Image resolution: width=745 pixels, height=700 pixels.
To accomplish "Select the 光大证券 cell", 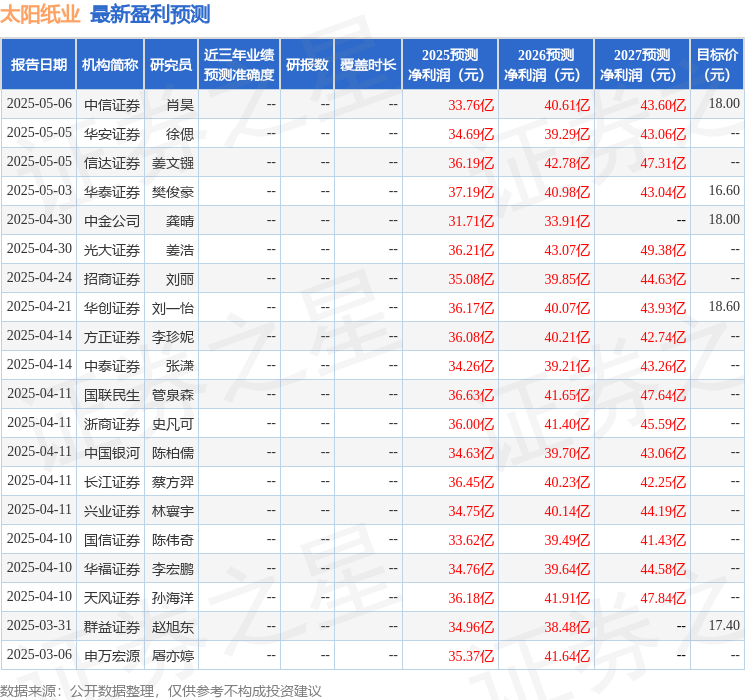I will click(x=112, y=250).
